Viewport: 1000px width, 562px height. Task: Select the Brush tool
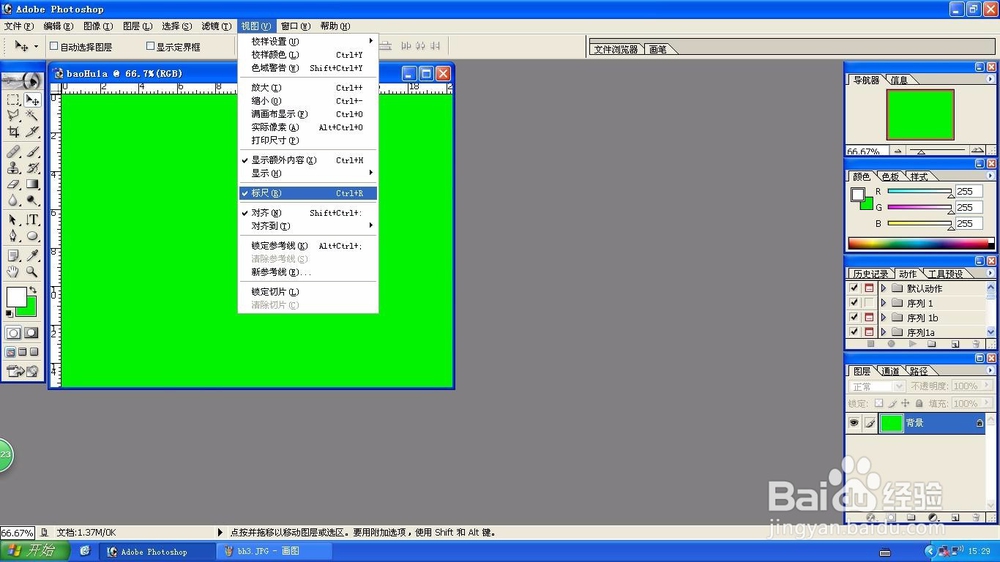(x=32, y=152)
